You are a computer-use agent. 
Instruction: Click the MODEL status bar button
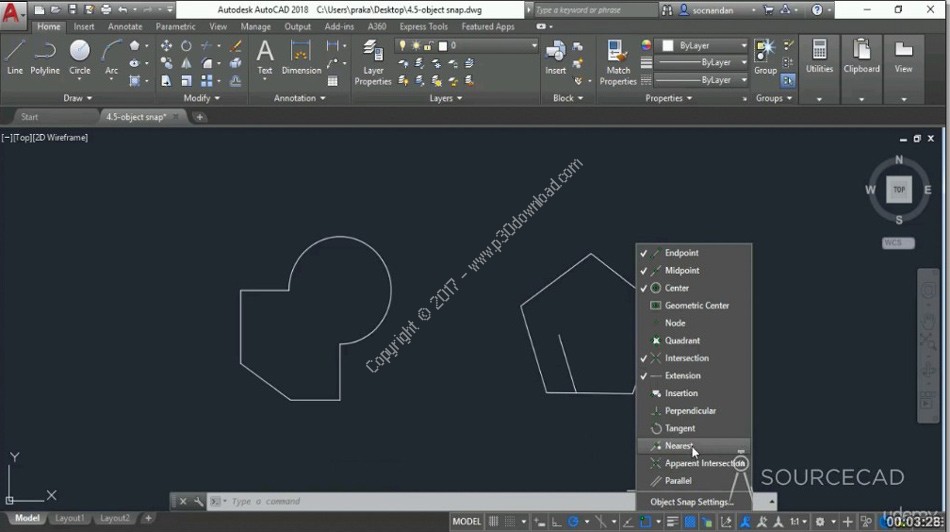coord(466,521)
